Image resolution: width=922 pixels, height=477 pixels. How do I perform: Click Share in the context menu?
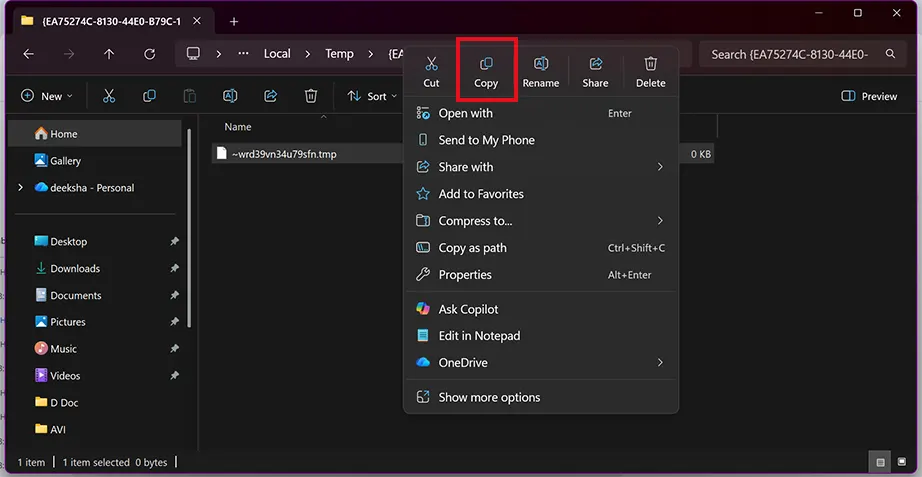595,72
